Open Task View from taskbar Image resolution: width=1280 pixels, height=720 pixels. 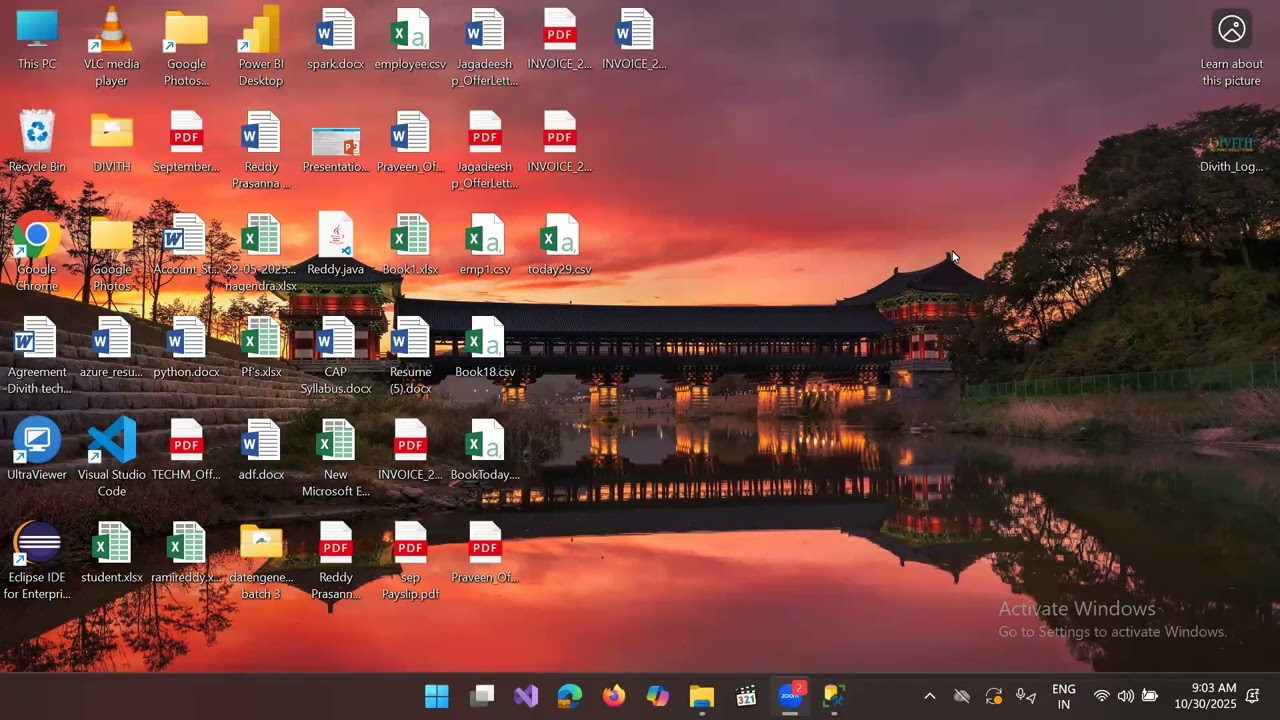pos(482,697)
